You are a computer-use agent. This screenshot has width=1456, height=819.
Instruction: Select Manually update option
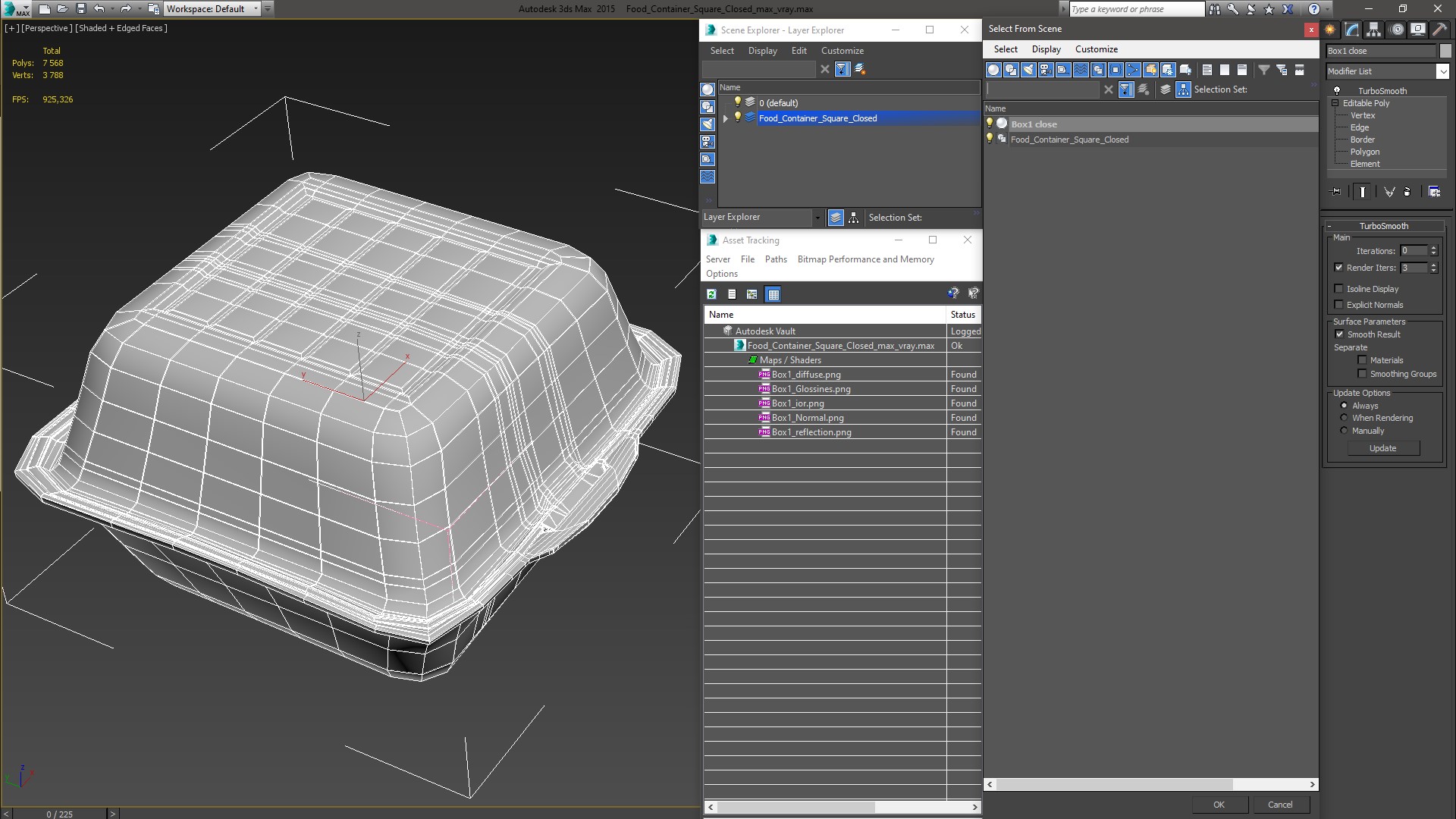1344,431
